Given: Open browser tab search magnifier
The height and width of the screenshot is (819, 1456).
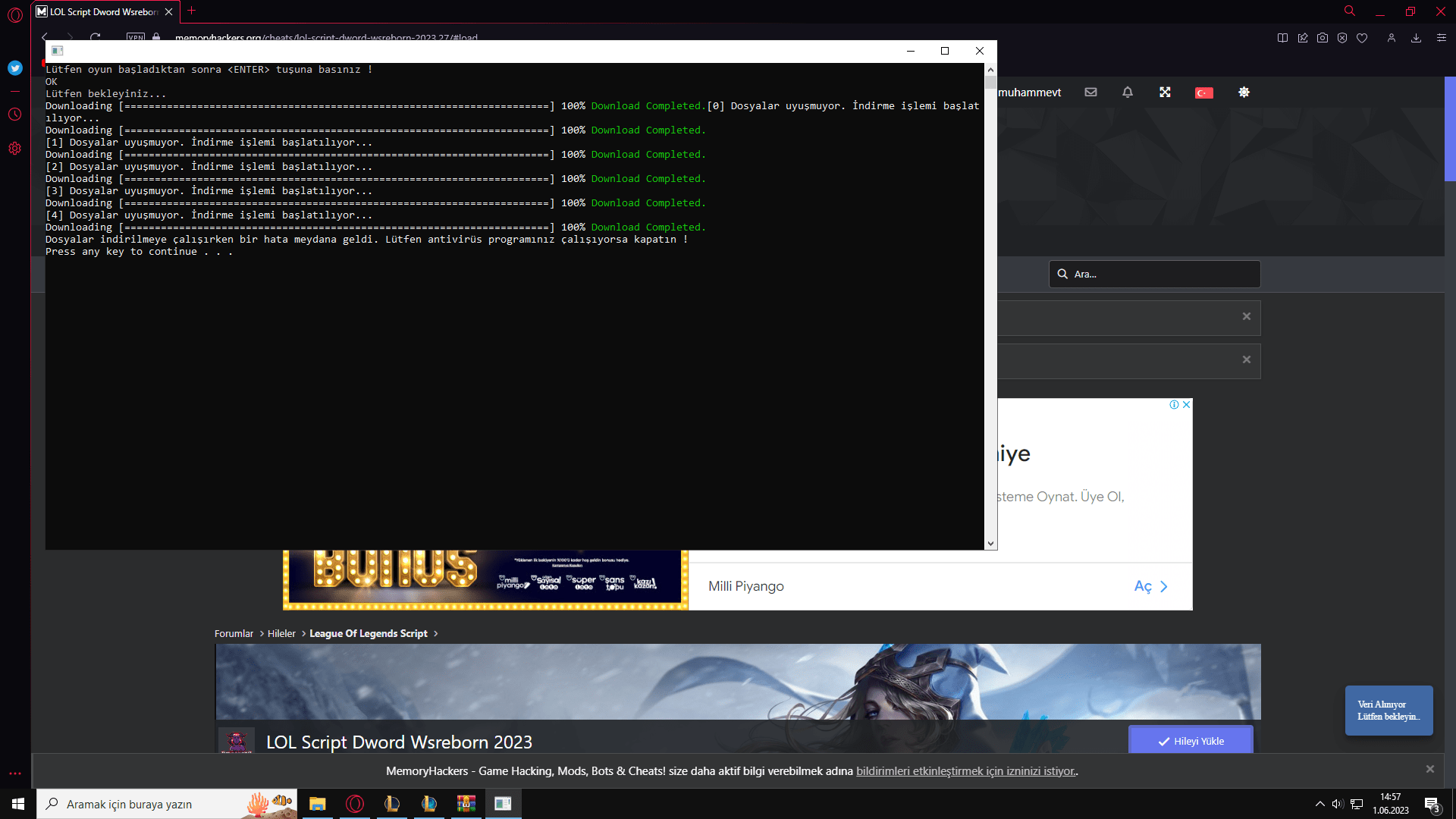Looking at the screenshot, I should [1349, 11].
